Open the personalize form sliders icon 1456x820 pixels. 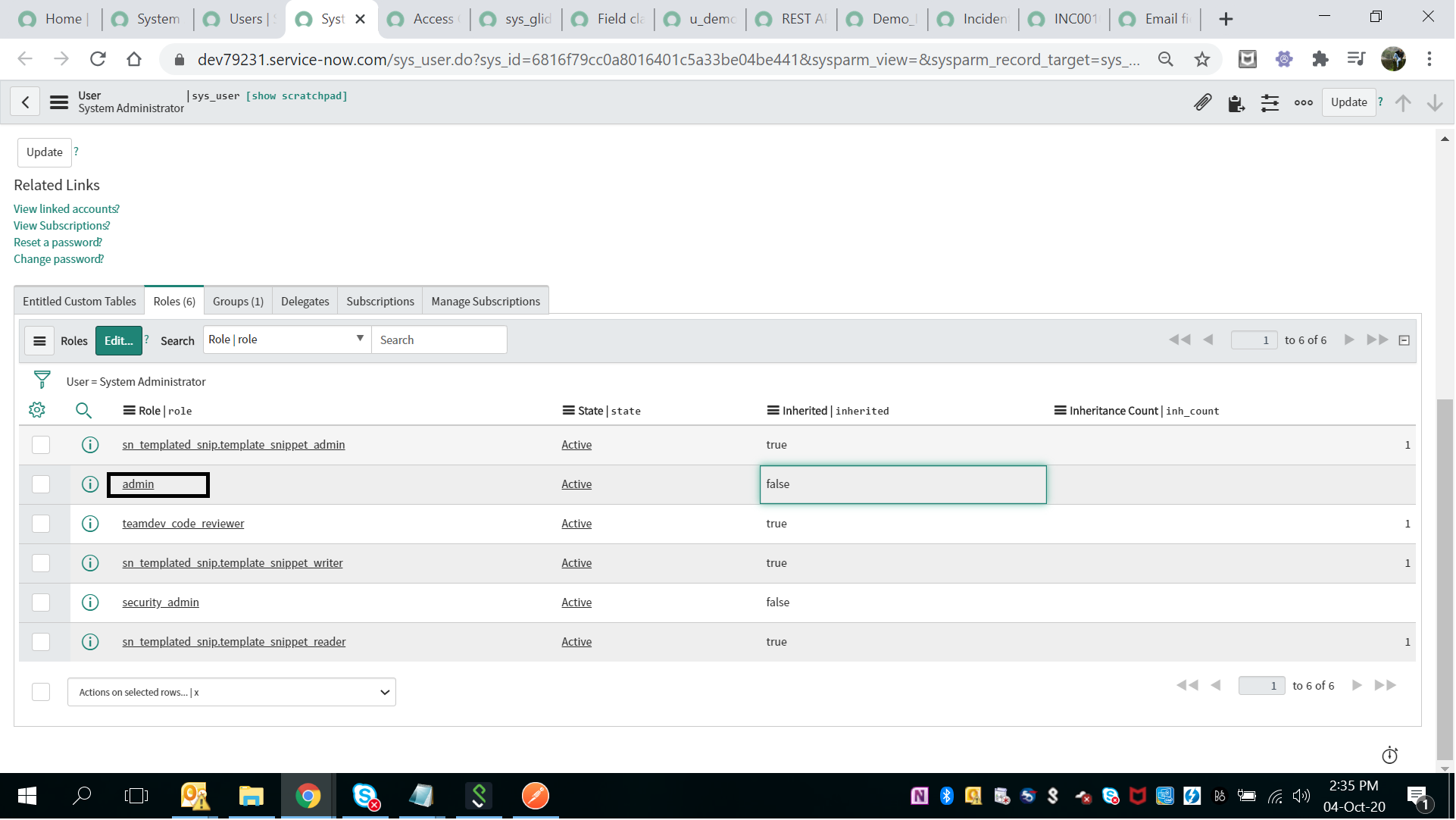pos(1270,102)
